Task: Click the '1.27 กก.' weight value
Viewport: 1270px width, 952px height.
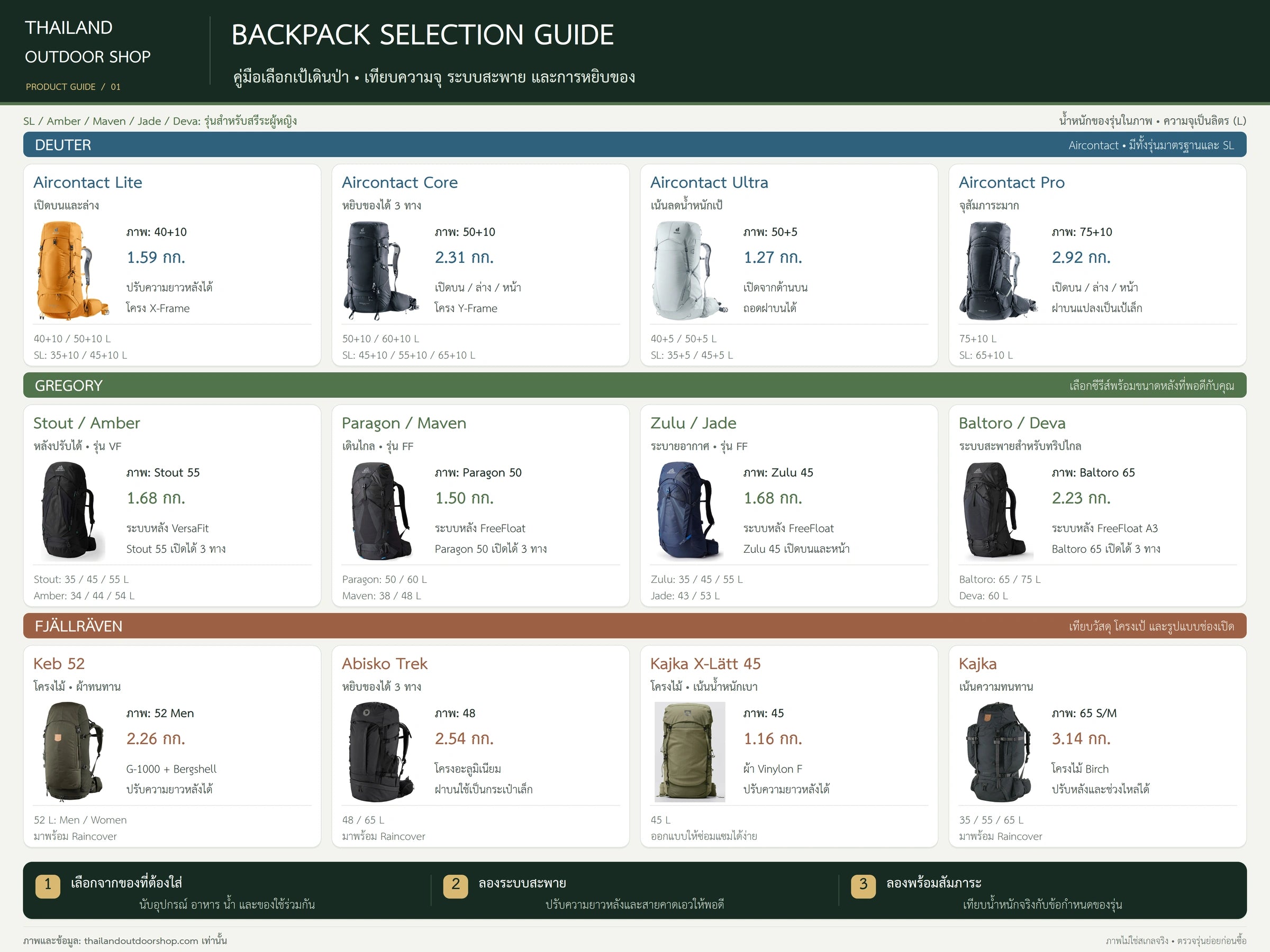Action: [x=772, y=257]
